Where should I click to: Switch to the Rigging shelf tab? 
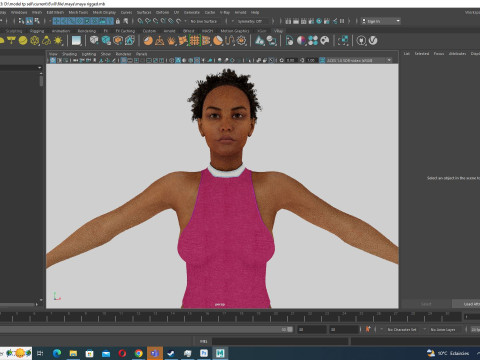37,31
